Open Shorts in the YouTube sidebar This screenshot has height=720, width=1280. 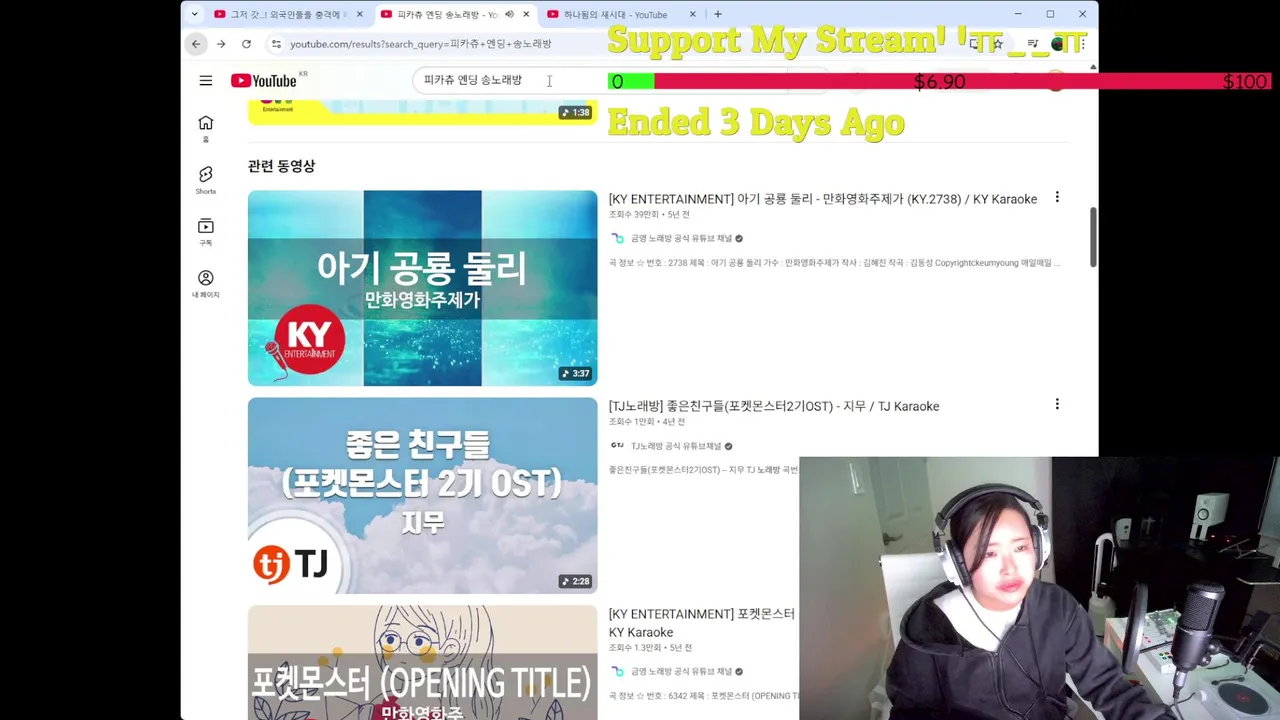206,180
